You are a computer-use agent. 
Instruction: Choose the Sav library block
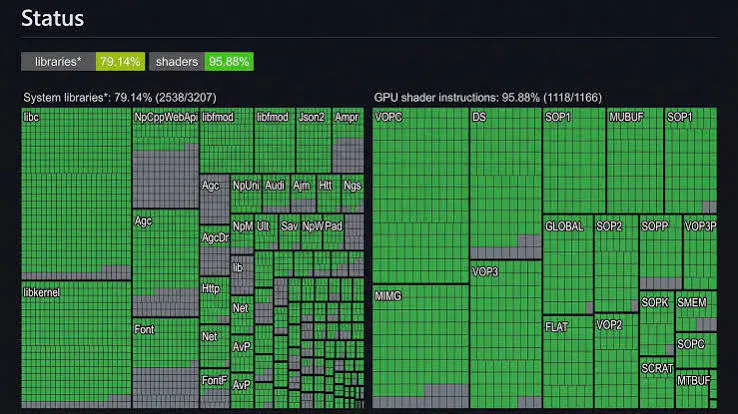(x=290, y=232)
